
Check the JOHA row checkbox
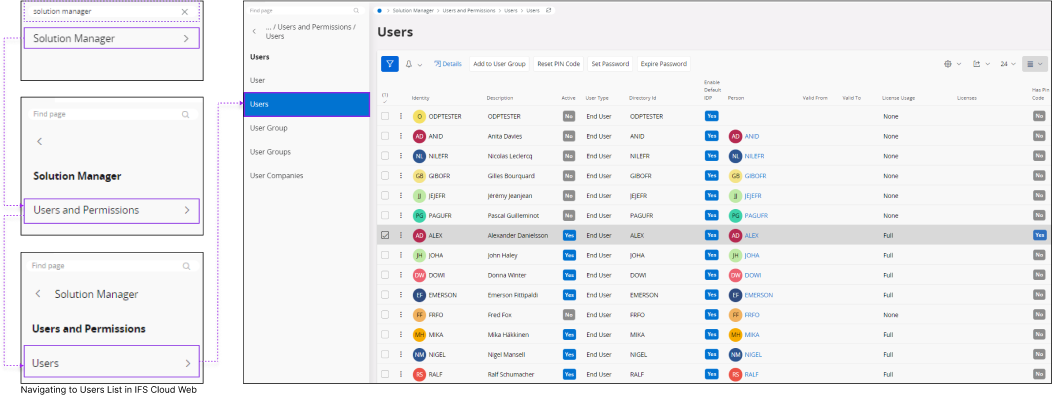point(385,255)
